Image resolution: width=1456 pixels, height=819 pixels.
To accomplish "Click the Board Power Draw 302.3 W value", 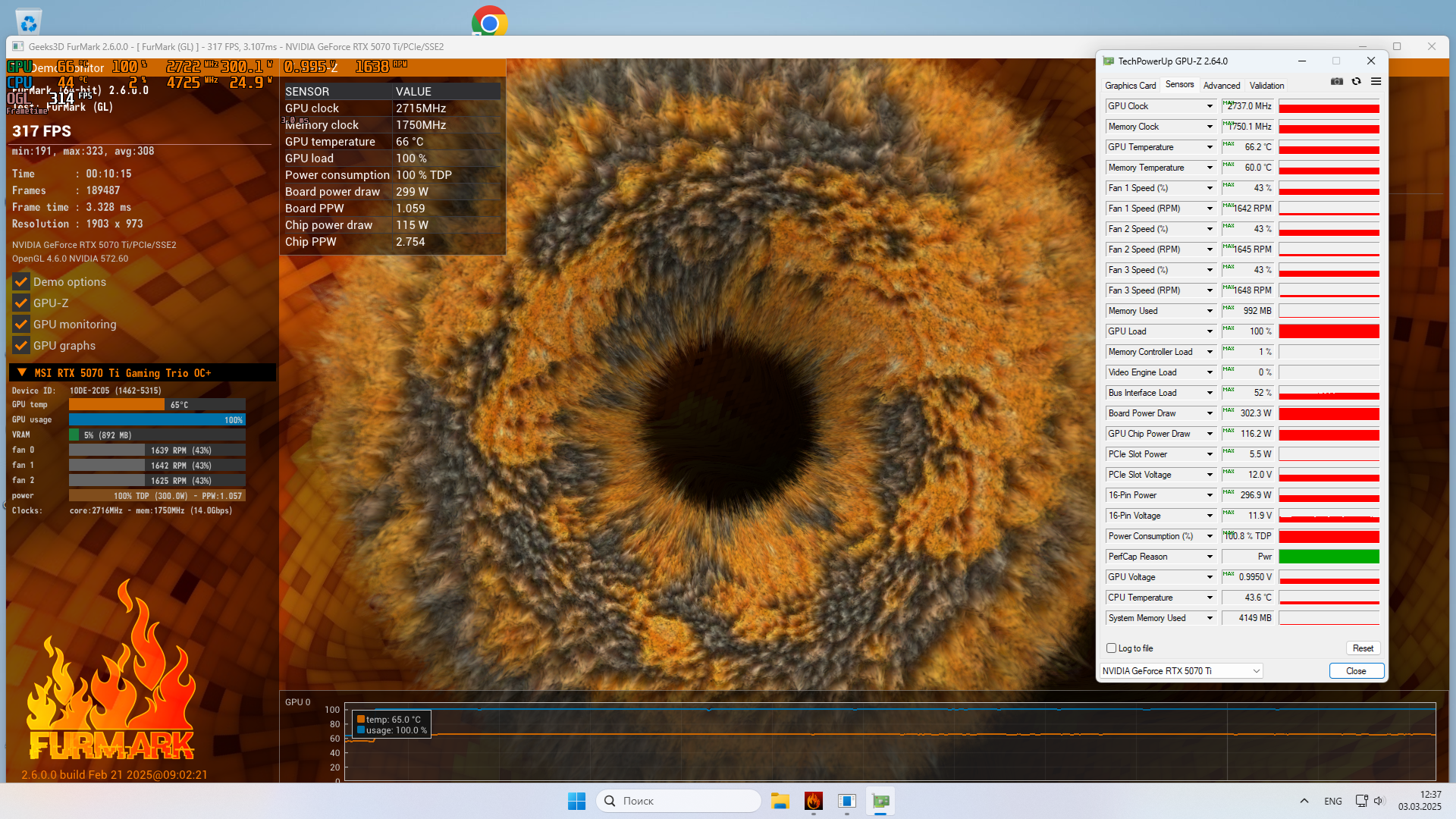I will (x=1247, y=413).
